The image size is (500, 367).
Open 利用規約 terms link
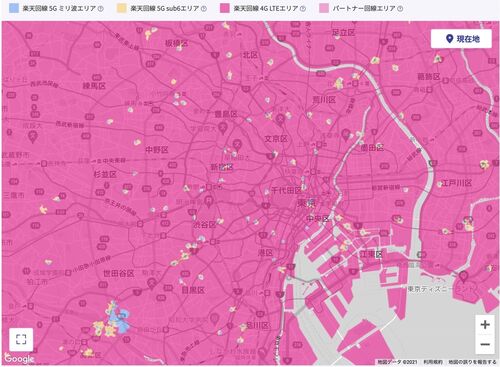pyautogui.click(x=433, y=362)
